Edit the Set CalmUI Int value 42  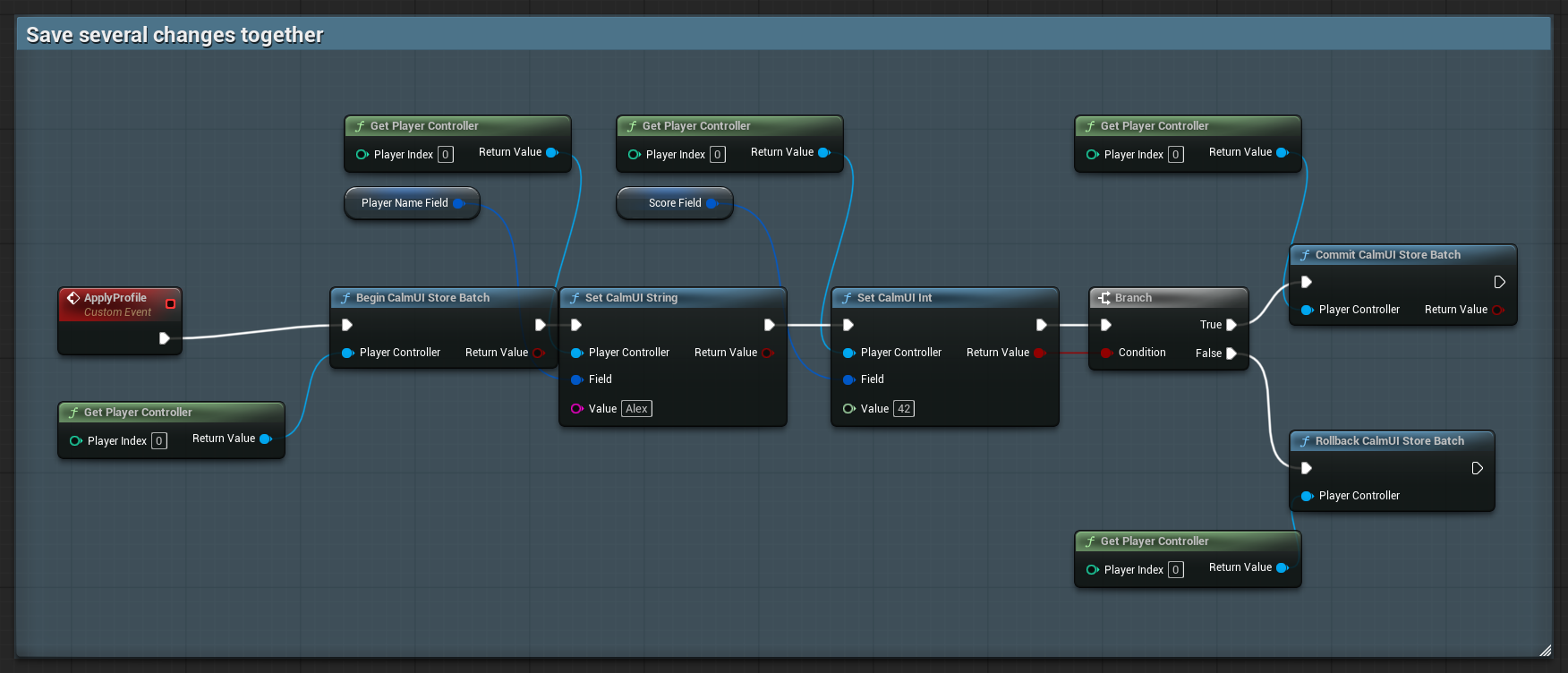point(904,409)
